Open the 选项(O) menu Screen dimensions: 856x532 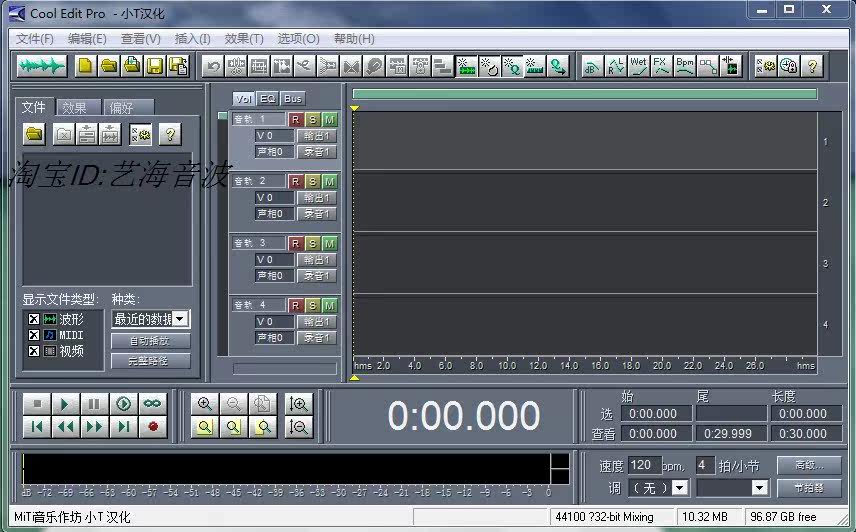298,39
